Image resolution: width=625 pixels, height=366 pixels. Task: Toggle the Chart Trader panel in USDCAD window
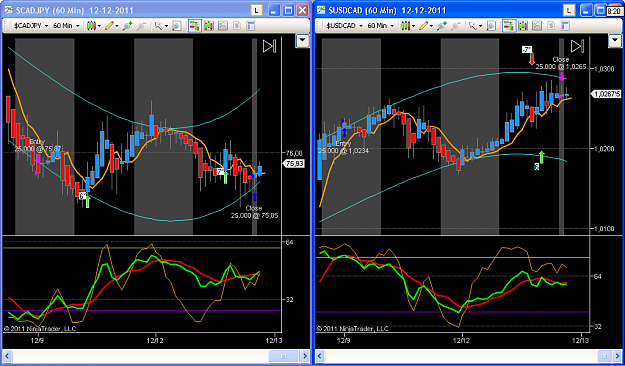508,26
